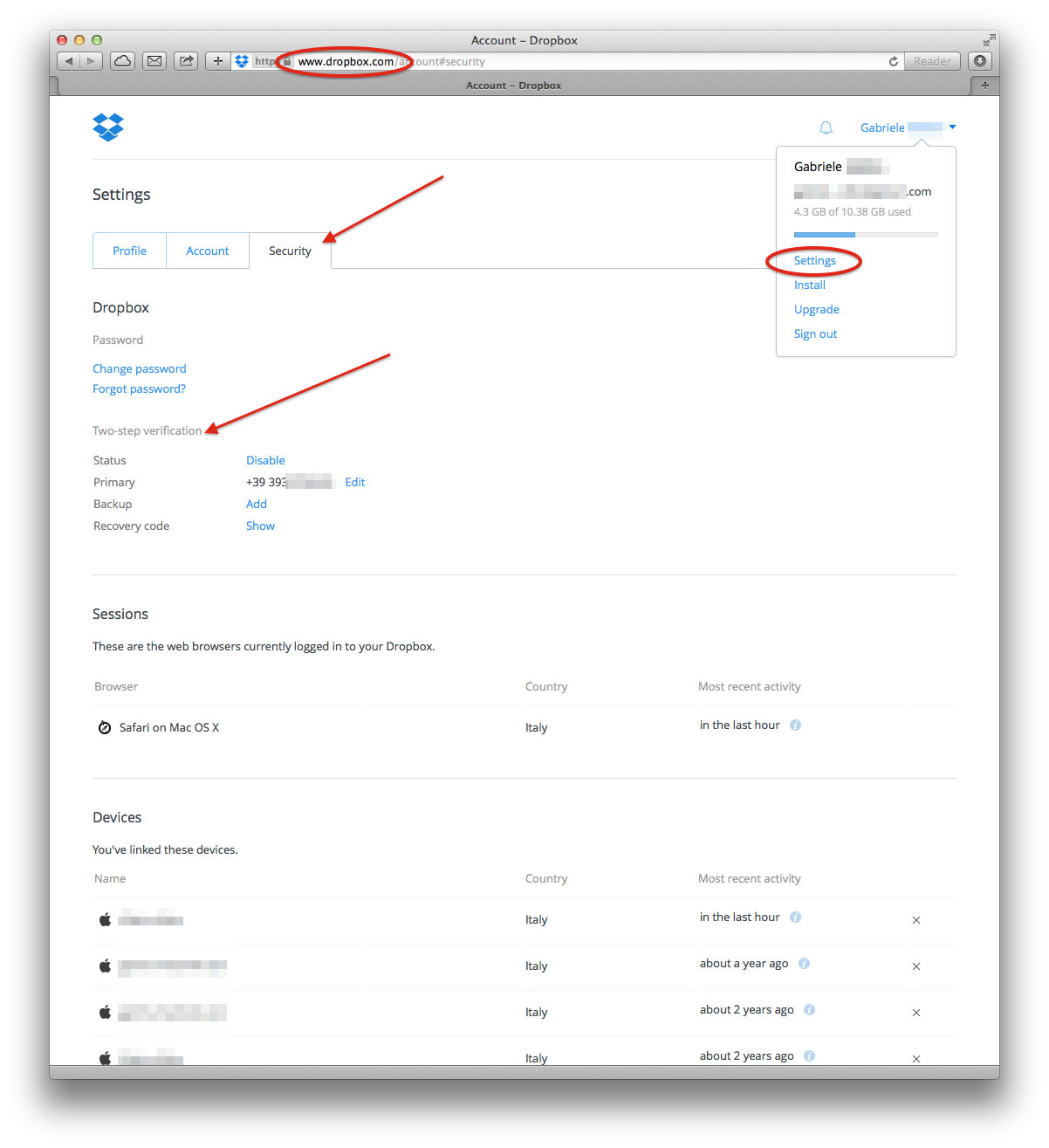
Task: Disable two-step verification
Action: (265, 460)
